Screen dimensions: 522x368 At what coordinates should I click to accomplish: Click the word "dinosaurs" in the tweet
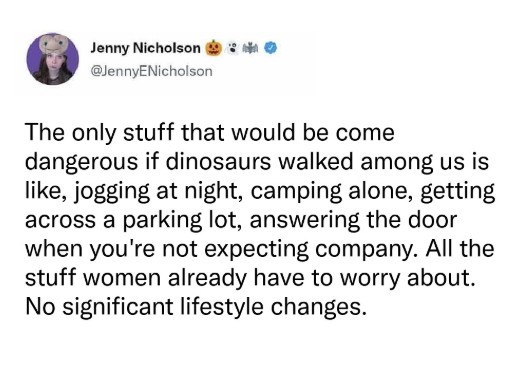click(x=218, y=161)
